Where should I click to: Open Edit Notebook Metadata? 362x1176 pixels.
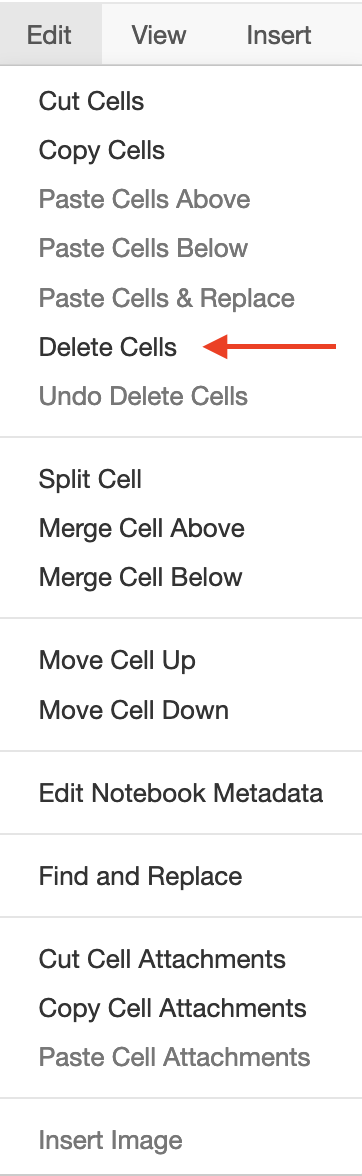(181, 793)
